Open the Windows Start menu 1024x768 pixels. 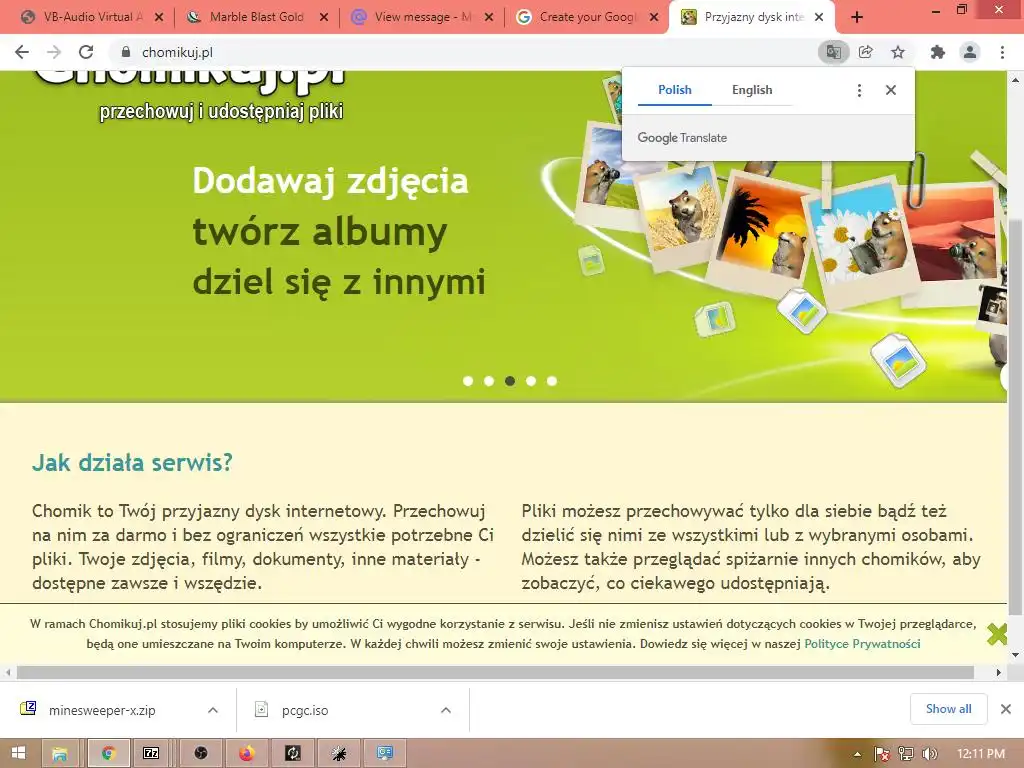(19, 753)
